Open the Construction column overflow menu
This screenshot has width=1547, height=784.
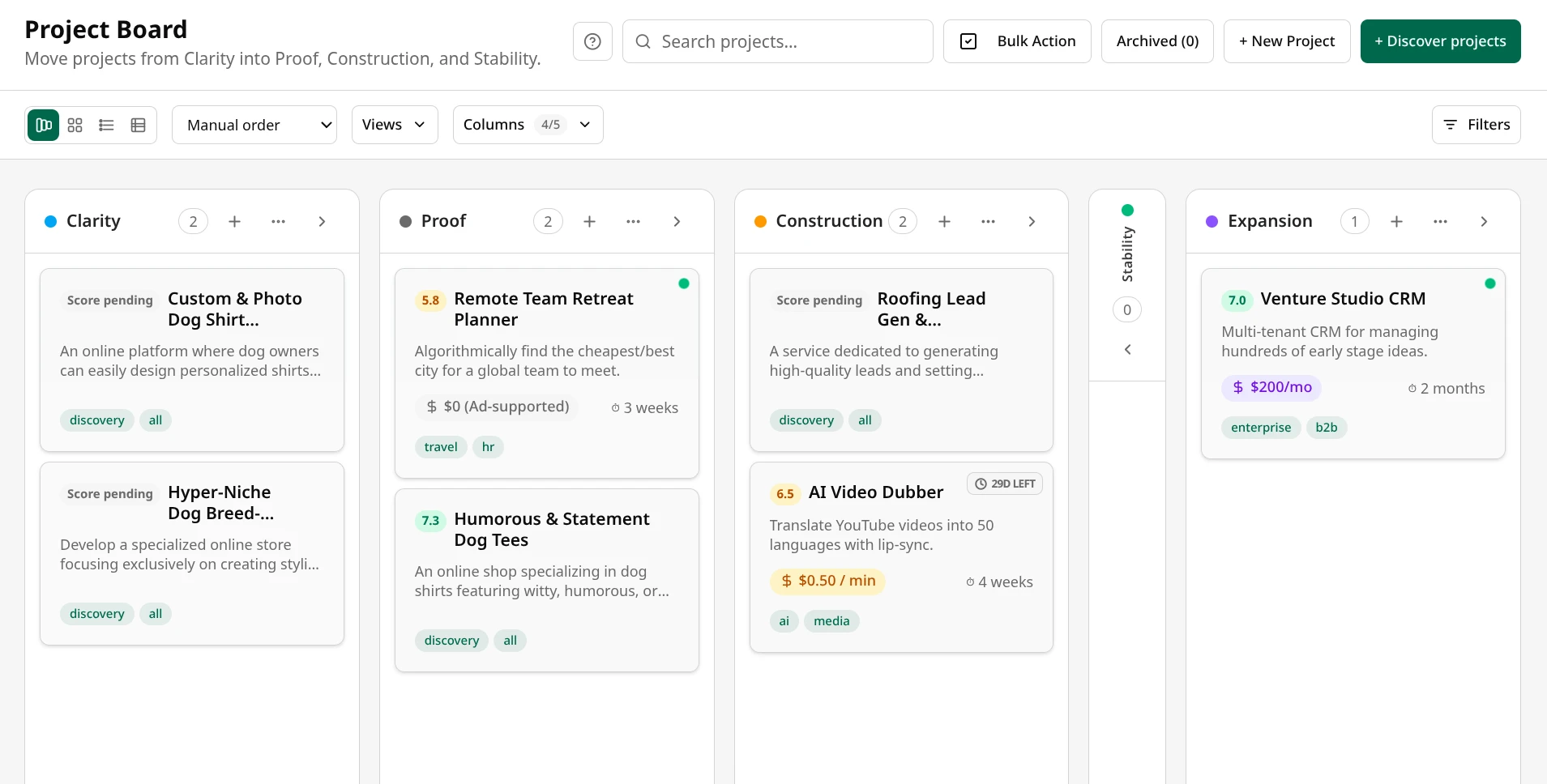[x=988, y=220]
